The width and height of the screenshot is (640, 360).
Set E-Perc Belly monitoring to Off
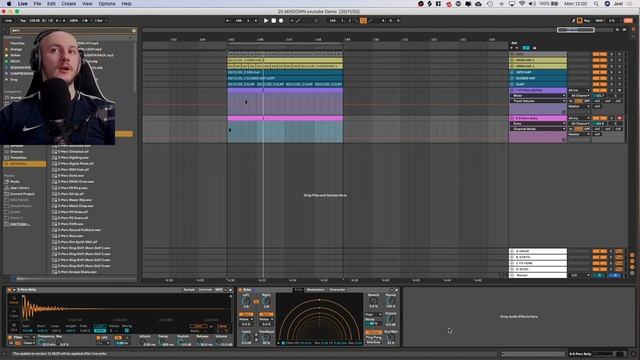[x=587, y=129]
